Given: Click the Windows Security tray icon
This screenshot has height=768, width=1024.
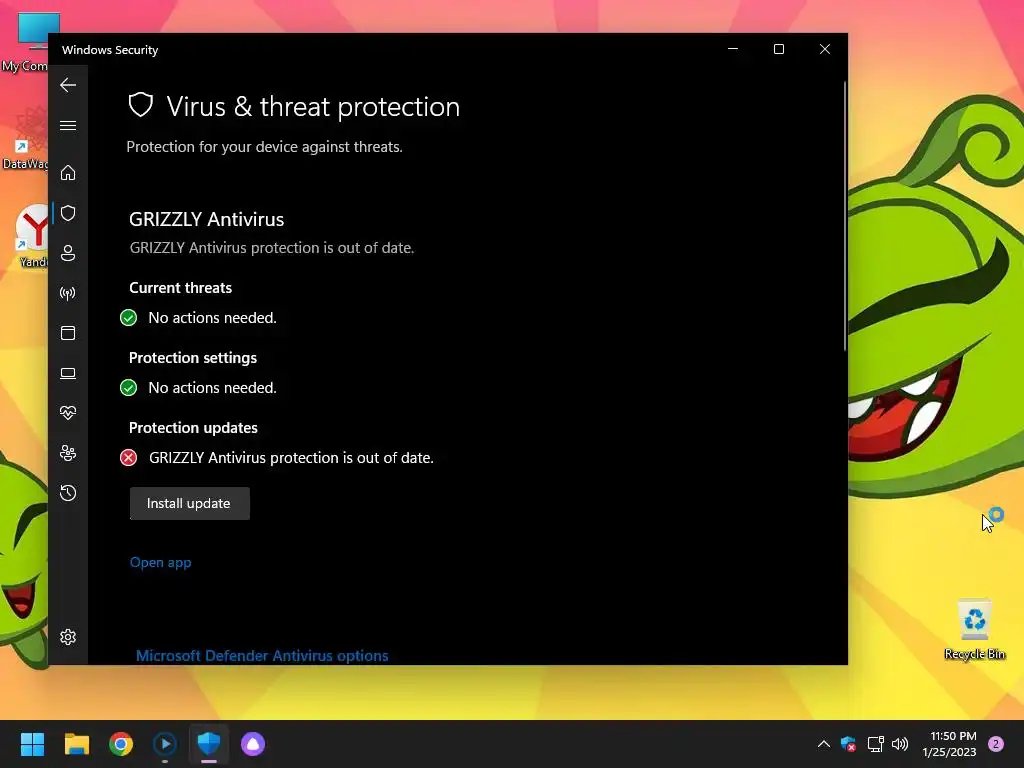Looking at the screenshot, I should tap(848, 744).
